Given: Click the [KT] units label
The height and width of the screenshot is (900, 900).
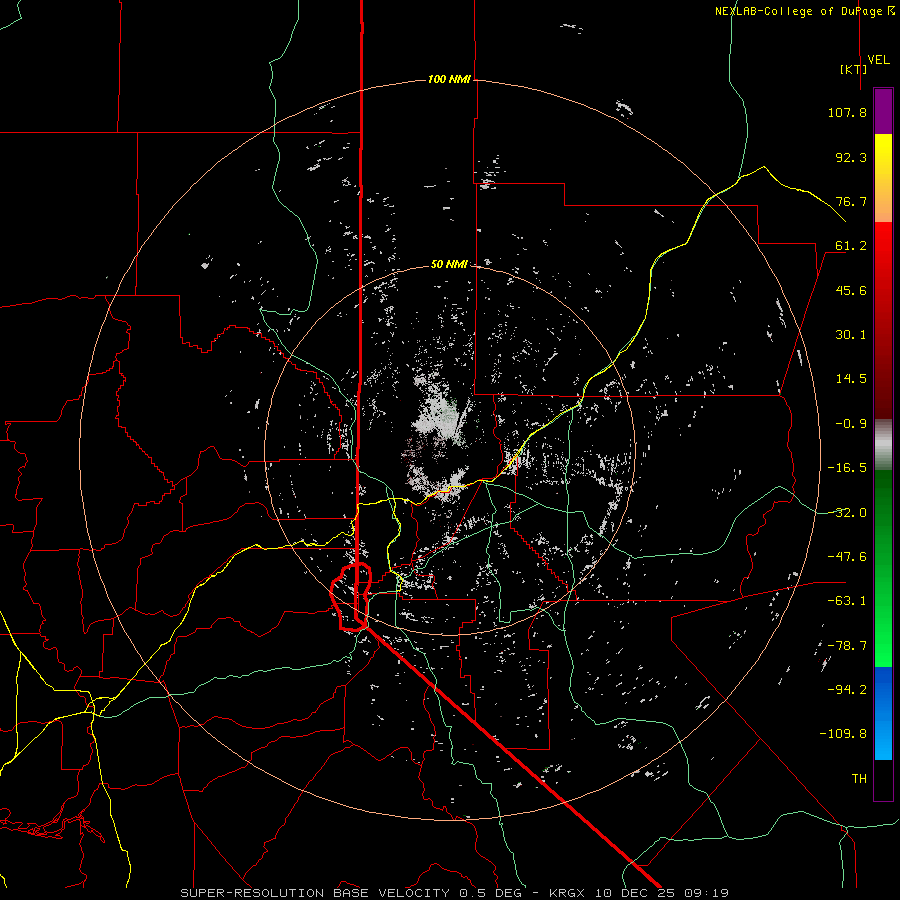Looking at the screenshot, I should [x=854, y=69].
